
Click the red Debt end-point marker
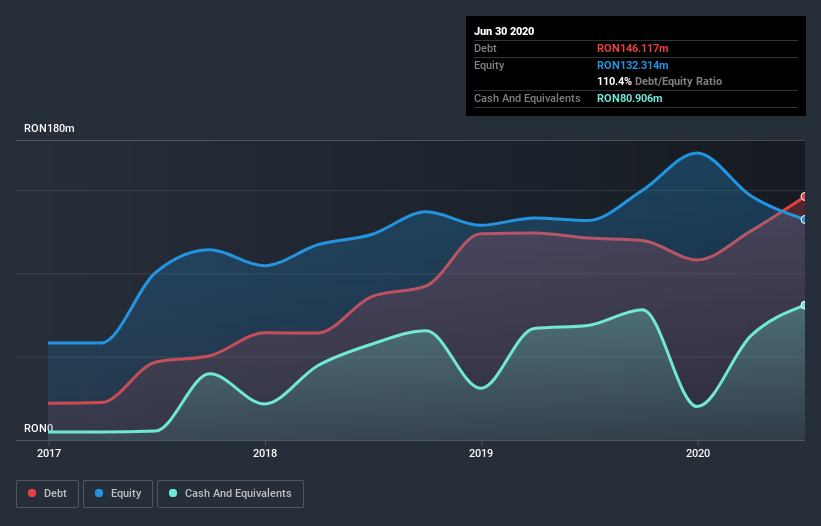pyautogui.click(x=805, y=197)
